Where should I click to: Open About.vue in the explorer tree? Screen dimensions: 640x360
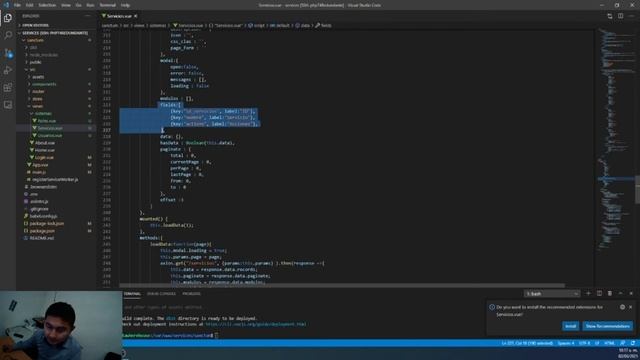click(x=45, y=143)
